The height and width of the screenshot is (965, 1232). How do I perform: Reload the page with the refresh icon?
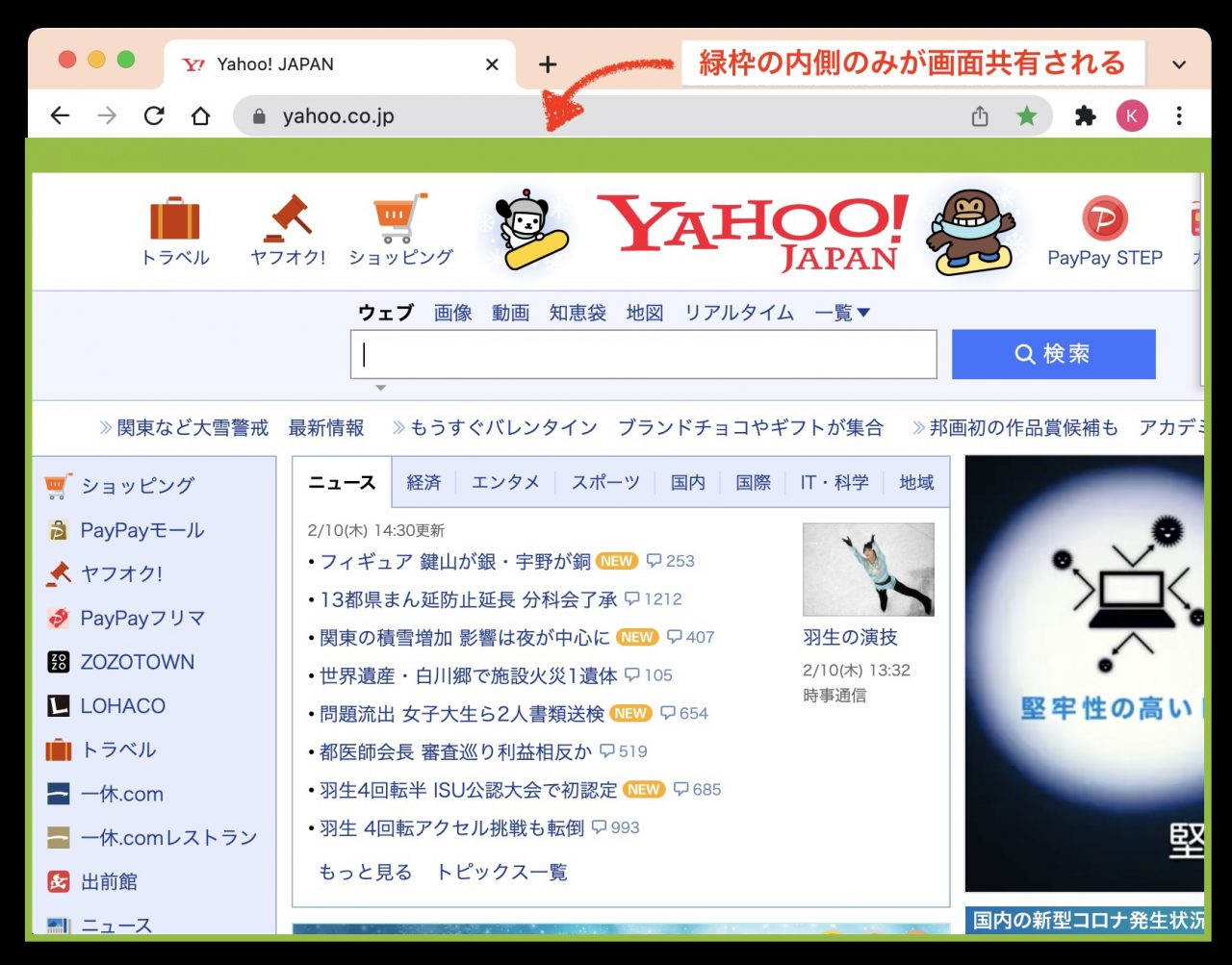pos(154,116)
